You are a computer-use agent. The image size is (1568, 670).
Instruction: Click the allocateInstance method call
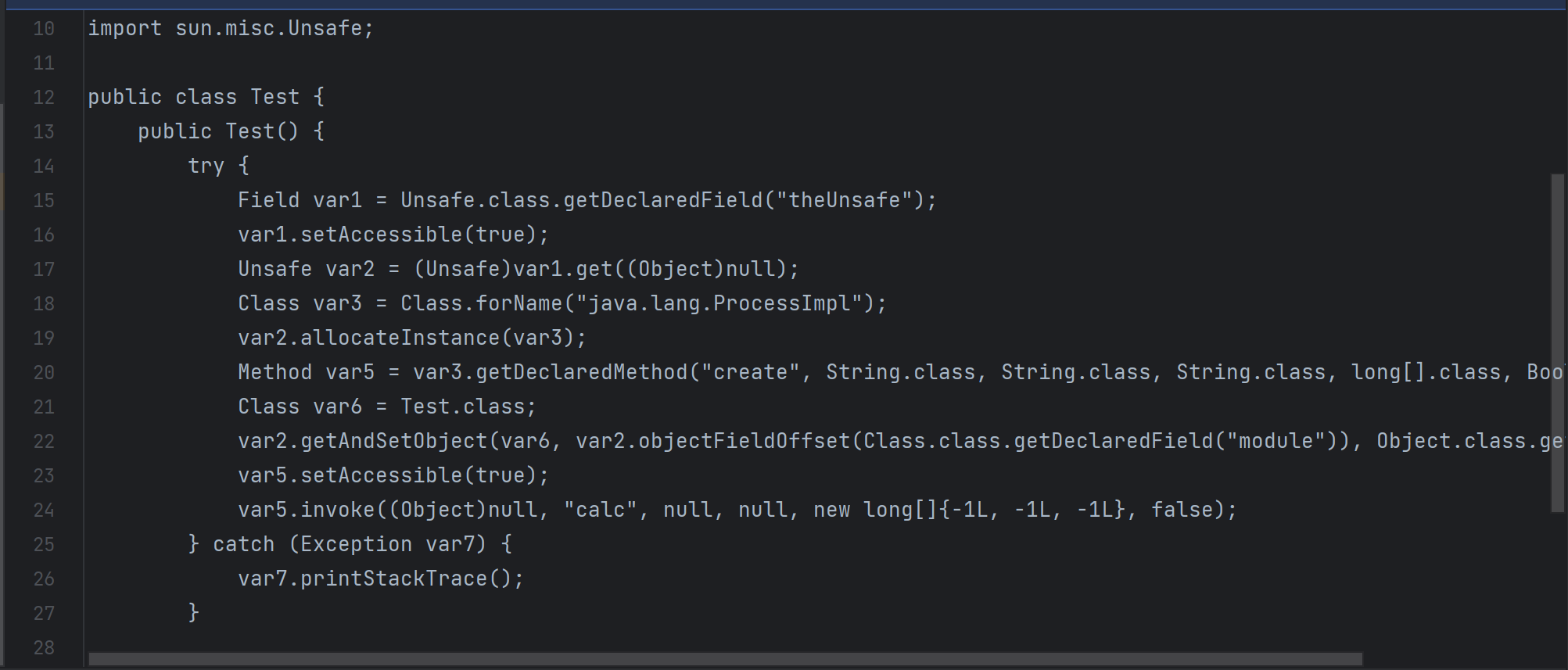[x=400, y=339]
